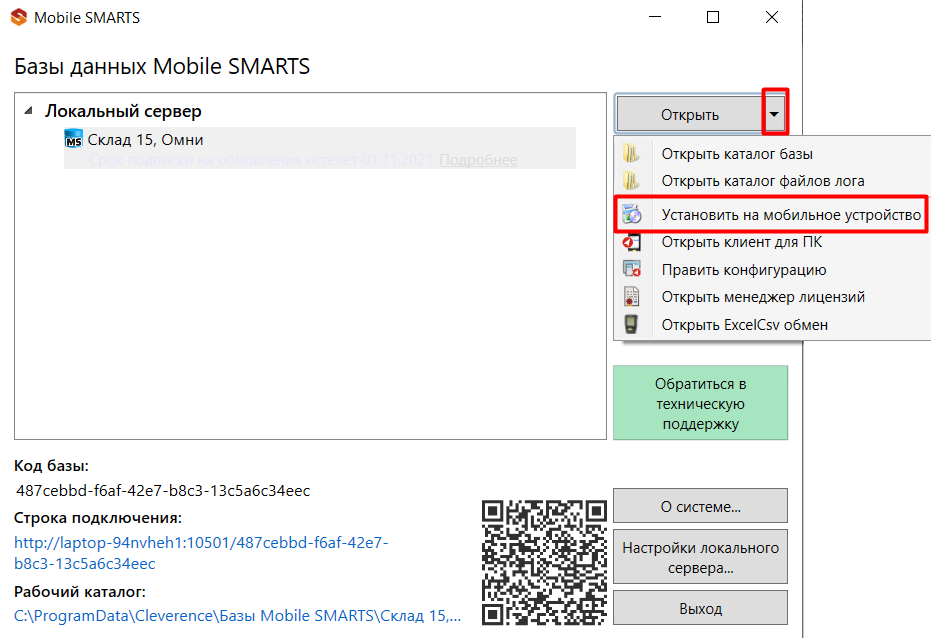Maximize the Mobile SMARTS window

713,17
